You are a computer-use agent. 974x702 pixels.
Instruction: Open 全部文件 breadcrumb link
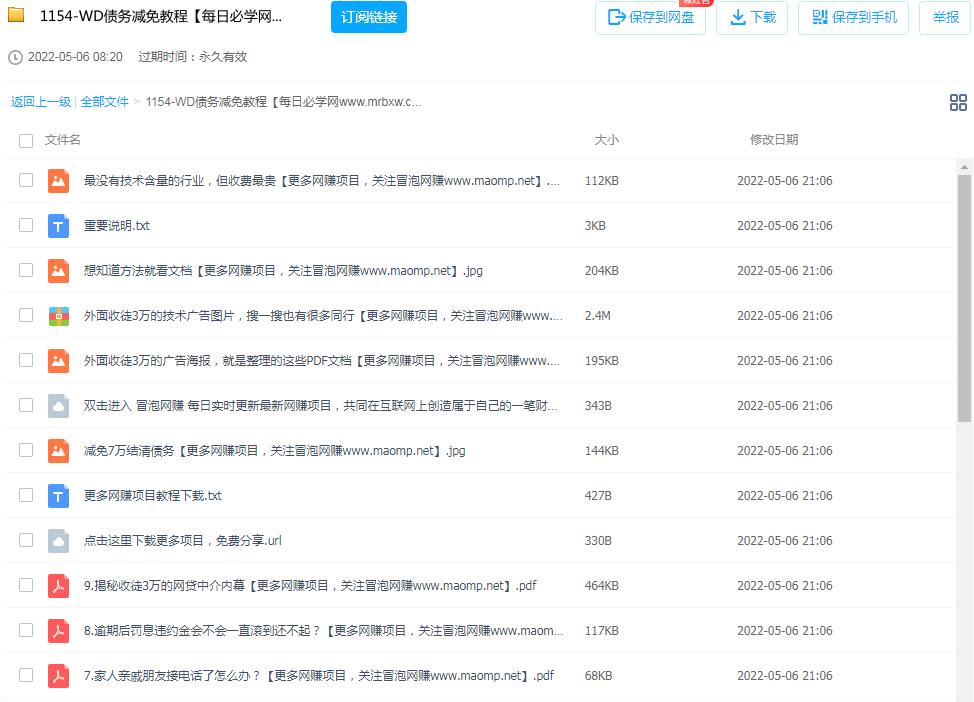pos(104,102)
